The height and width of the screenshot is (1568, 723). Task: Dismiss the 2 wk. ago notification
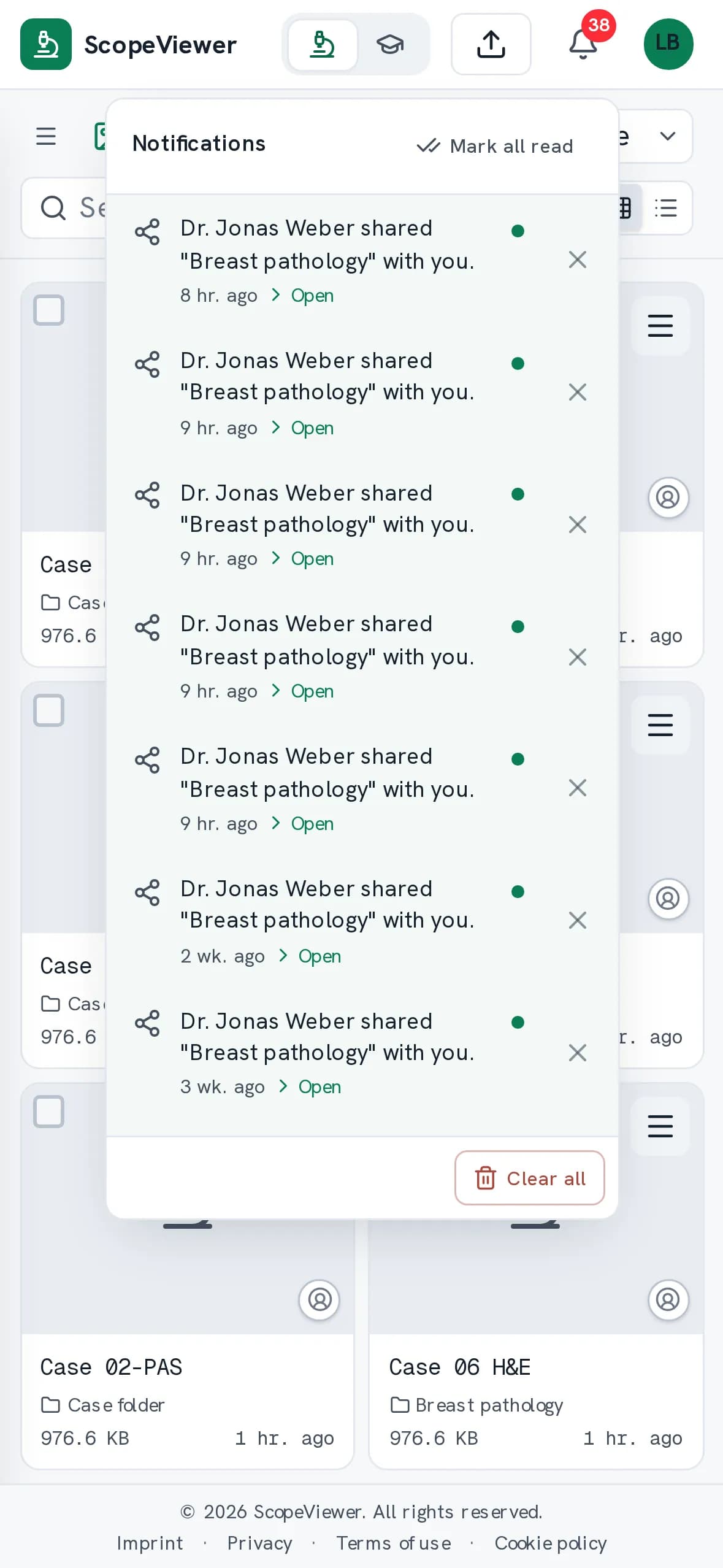(578, 920)
